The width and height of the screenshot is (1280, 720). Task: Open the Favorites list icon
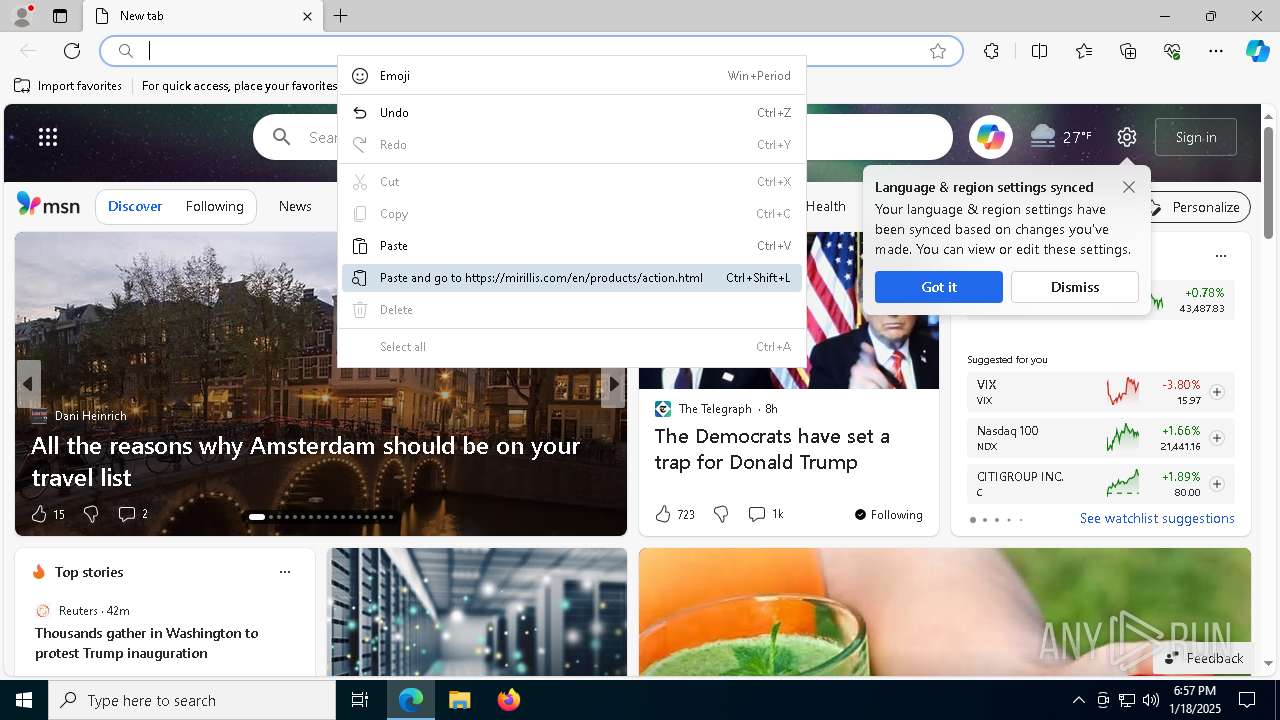tap(1084, 51)
